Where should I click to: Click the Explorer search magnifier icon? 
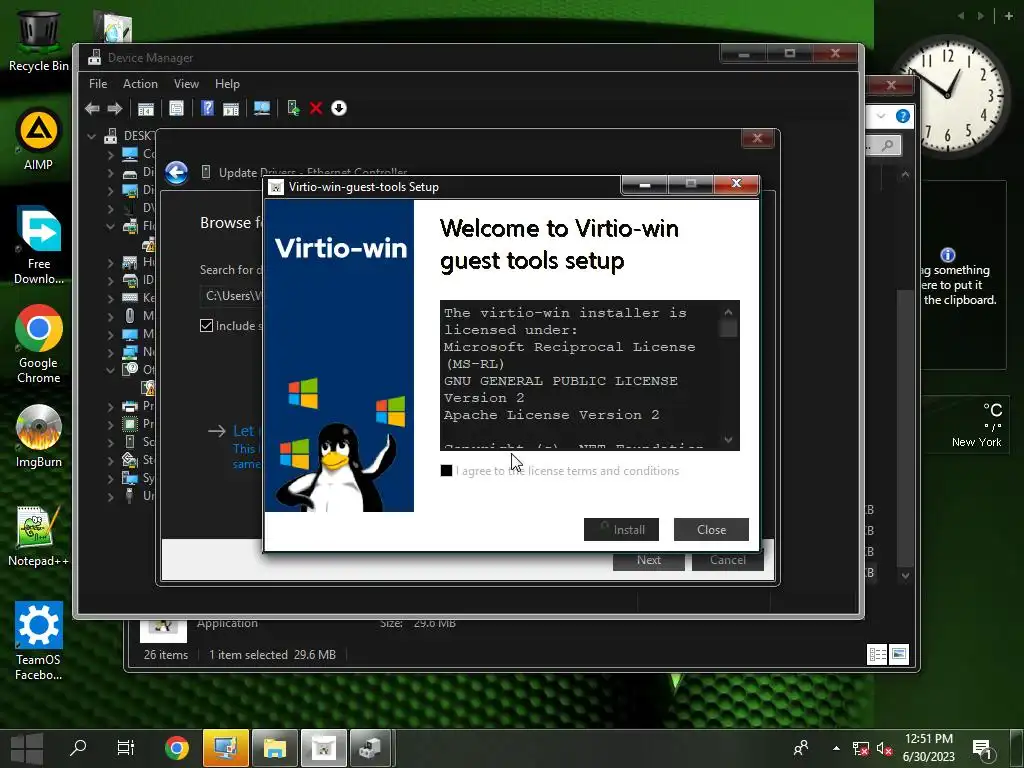[x=887, y=146]
